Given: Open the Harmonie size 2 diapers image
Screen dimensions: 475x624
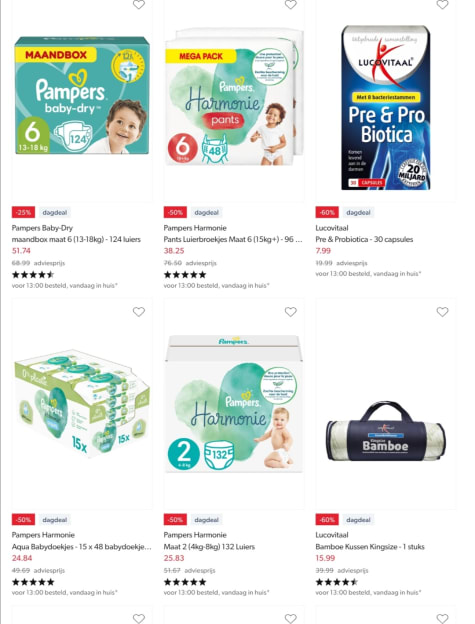Looking at the screenshot, I should tap(234, 404).
